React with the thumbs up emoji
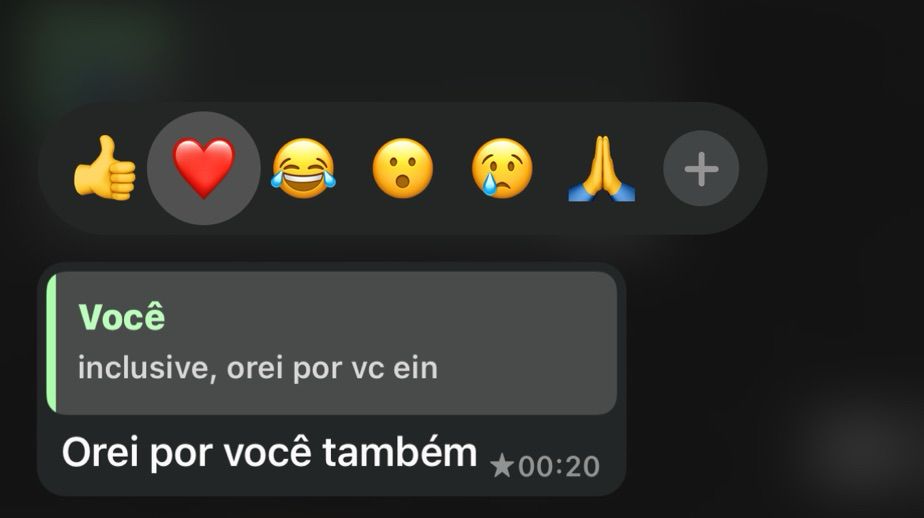The image size is (924, 518). pyautogui.click(x=104, y=169)
